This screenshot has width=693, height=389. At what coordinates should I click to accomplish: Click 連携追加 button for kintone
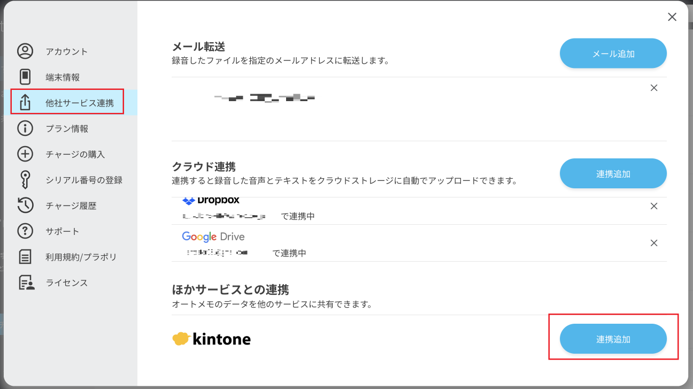[x=613, y=339]
